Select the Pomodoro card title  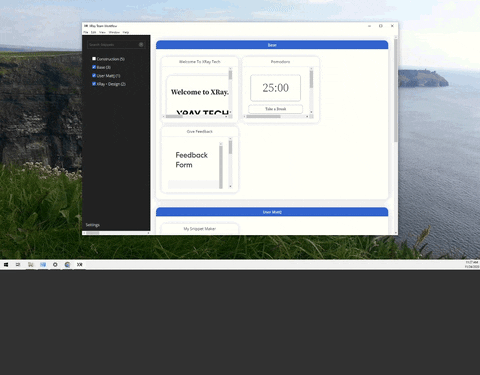point(280,62)
